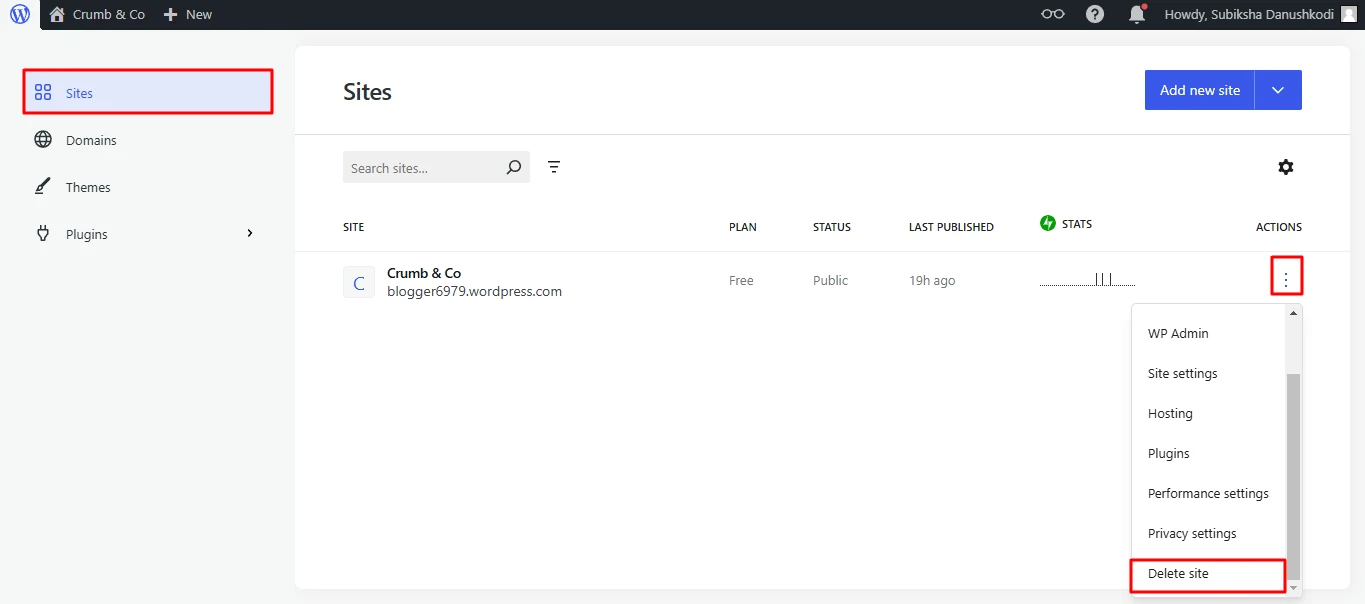Toggle the three-dot actions menu
The width and height of the screenshot is (1365, 604).
1286,276
